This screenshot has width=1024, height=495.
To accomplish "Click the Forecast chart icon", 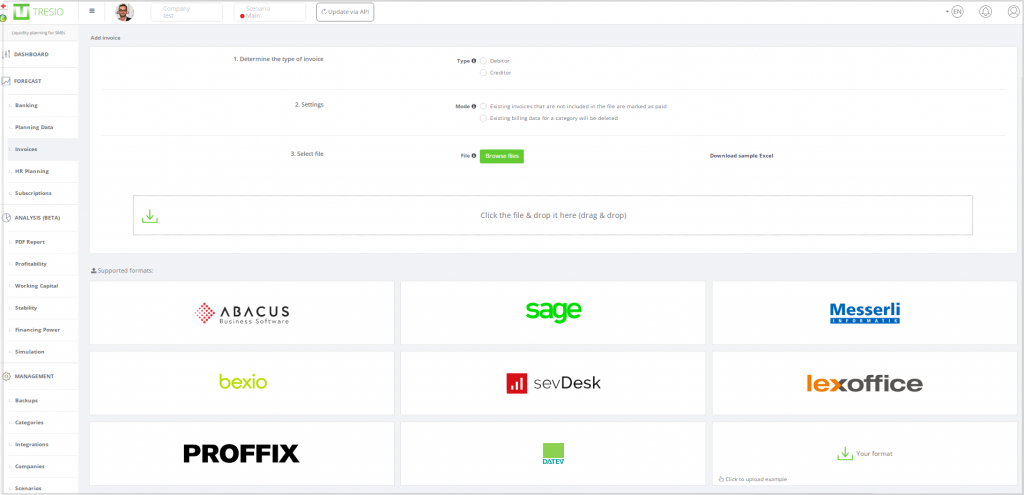I will point(7,81).
